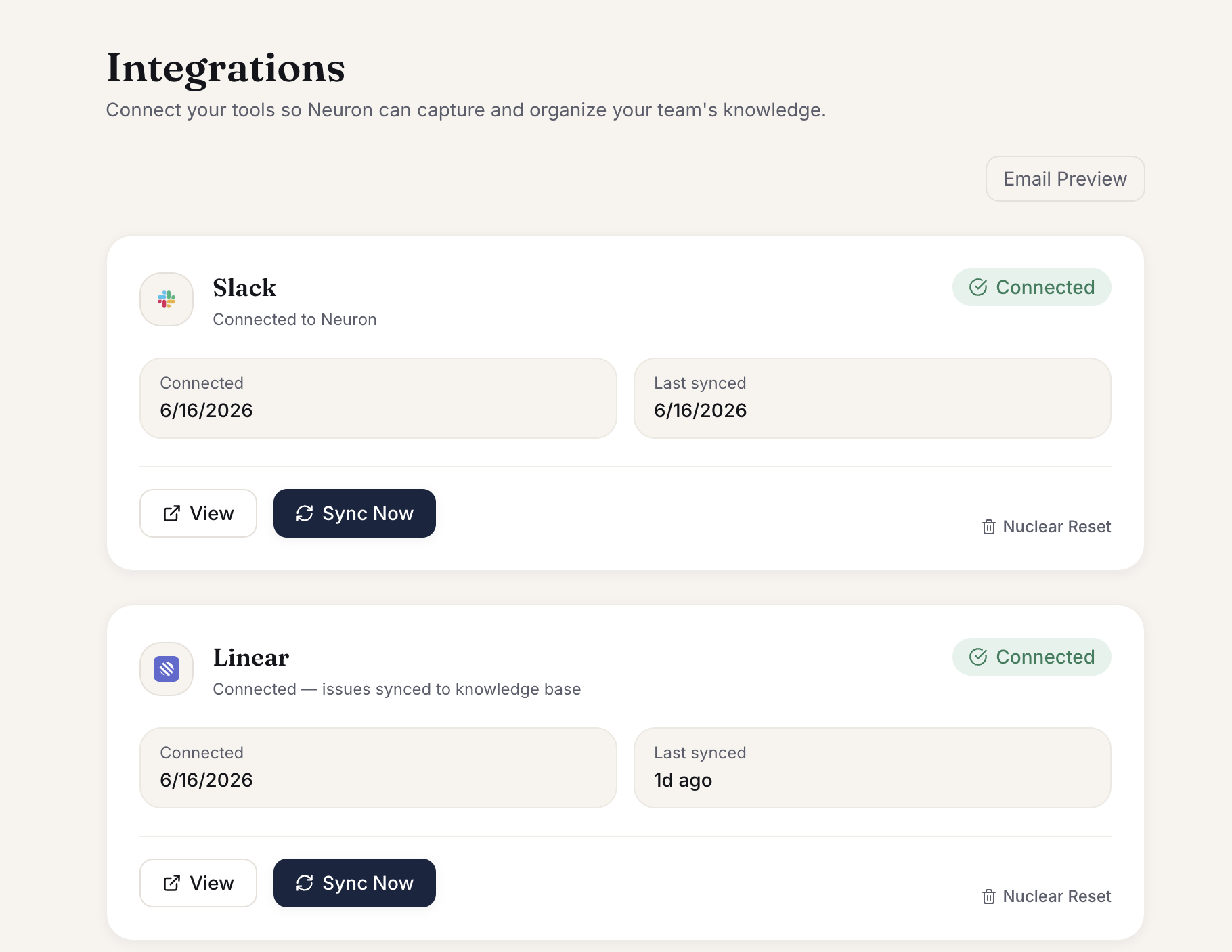The image size is (1232, 952).
Task: Click Linear Connected date 6/16/2026 field
Action: tap(378, 768)
